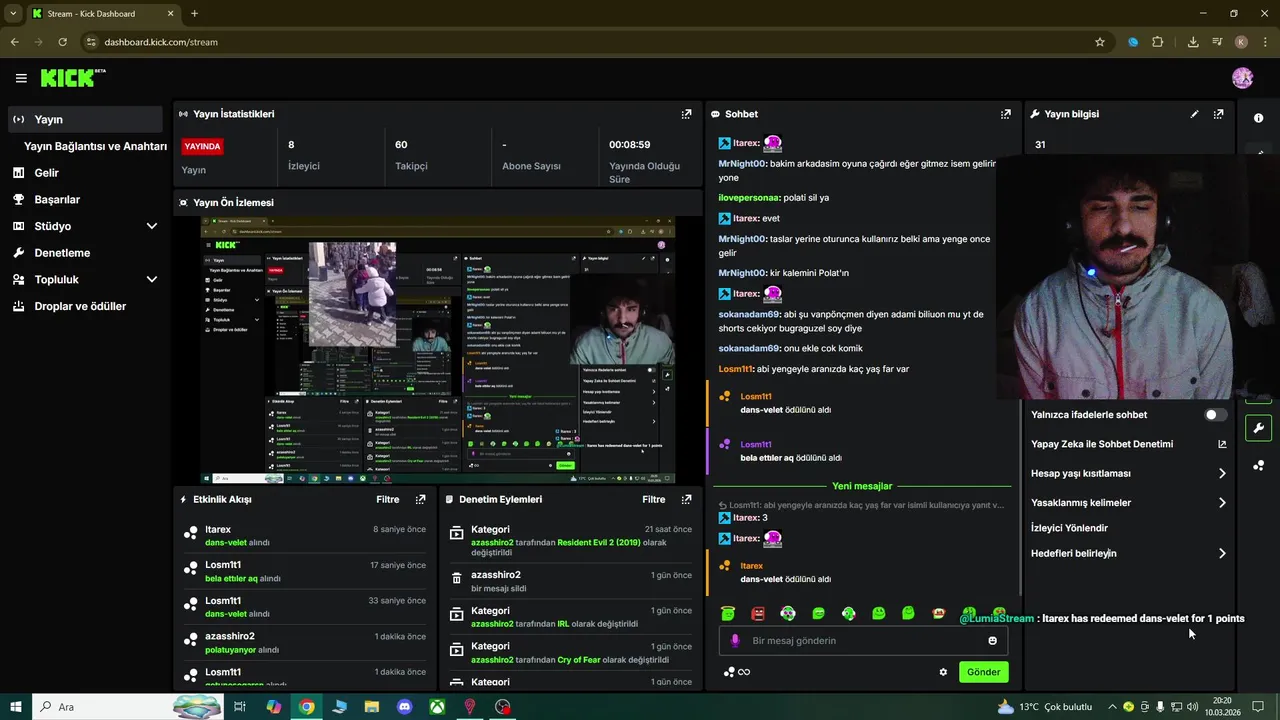Screen dimensions: 1280x720
Task: Click the channel points infinity icon below chat
Action: click(737, 672)
